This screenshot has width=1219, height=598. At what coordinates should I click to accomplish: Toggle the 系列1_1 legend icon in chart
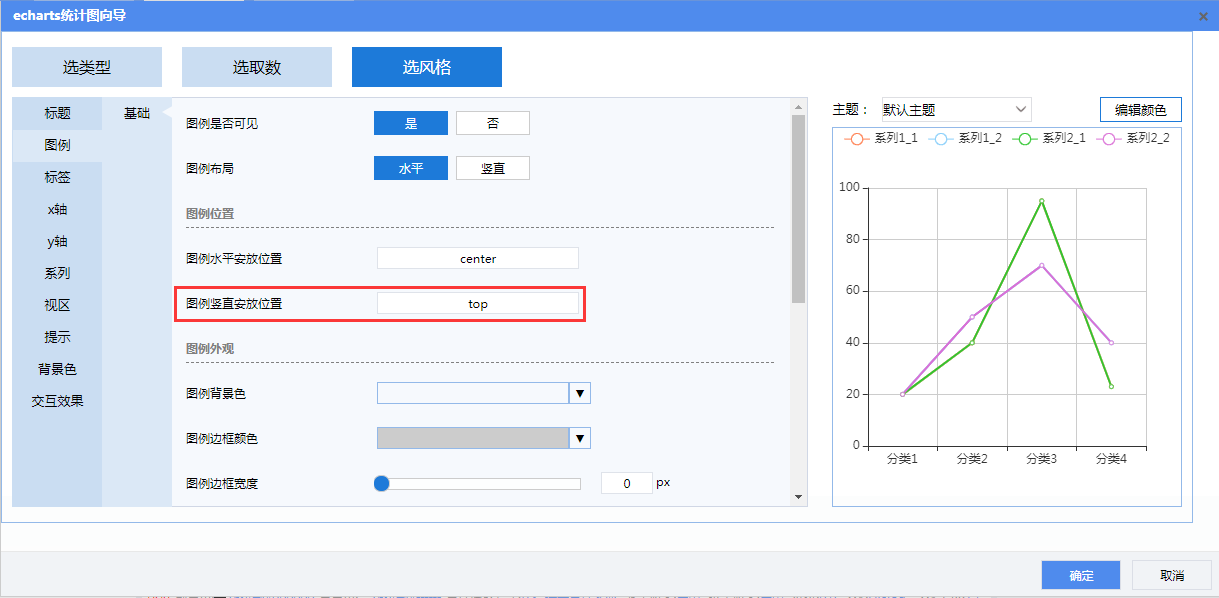click(x=855, y=139)
